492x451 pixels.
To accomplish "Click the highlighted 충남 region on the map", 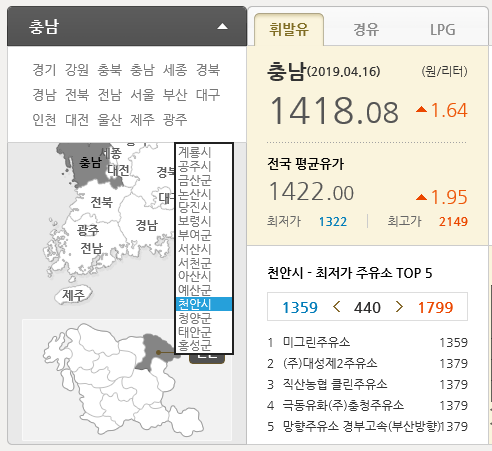I will point(89,163).
